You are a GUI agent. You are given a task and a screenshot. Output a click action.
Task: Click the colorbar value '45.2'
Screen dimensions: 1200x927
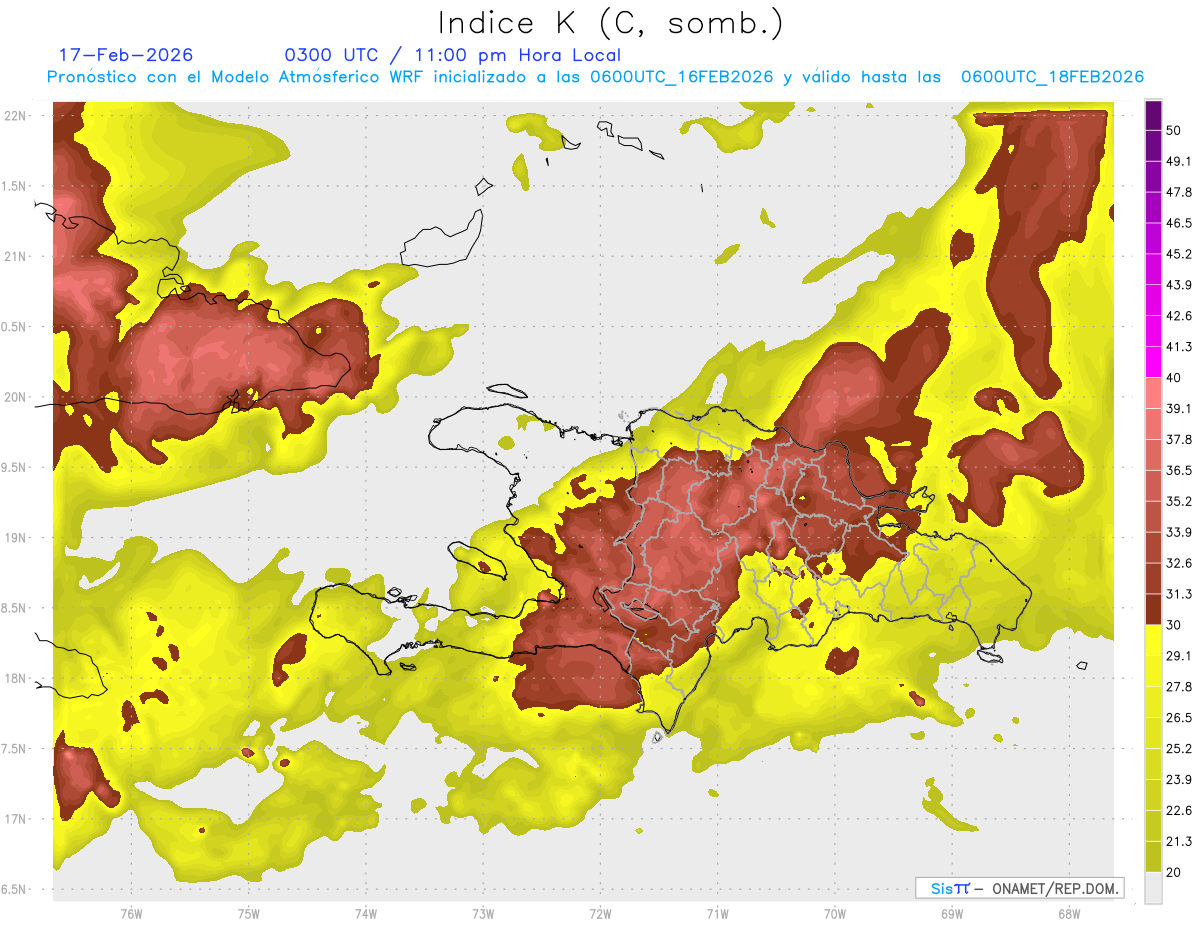[1179, 254]
